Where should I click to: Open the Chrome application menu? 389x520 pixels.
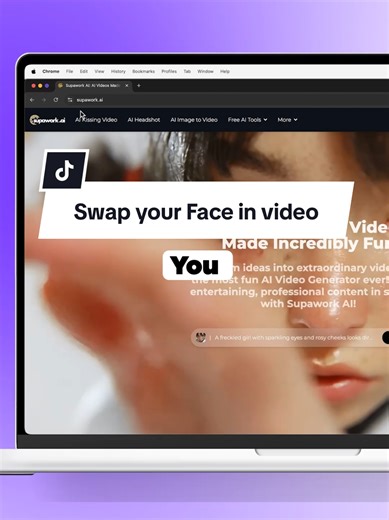(x=51, y=71)
